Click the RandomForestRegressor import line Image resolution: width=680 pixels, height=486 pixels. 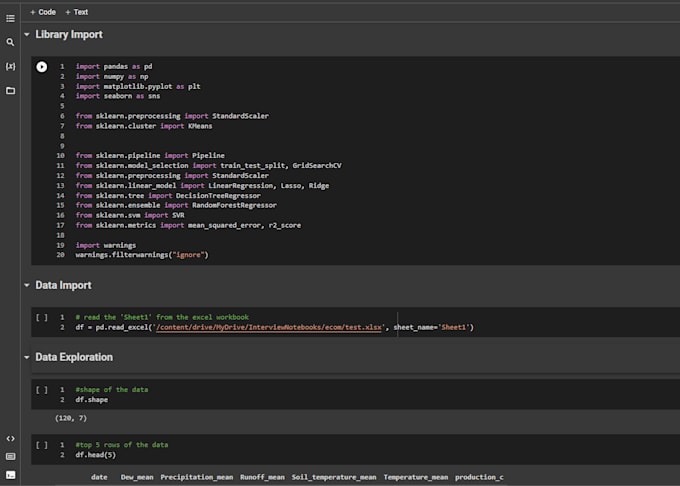coord(176,205)
